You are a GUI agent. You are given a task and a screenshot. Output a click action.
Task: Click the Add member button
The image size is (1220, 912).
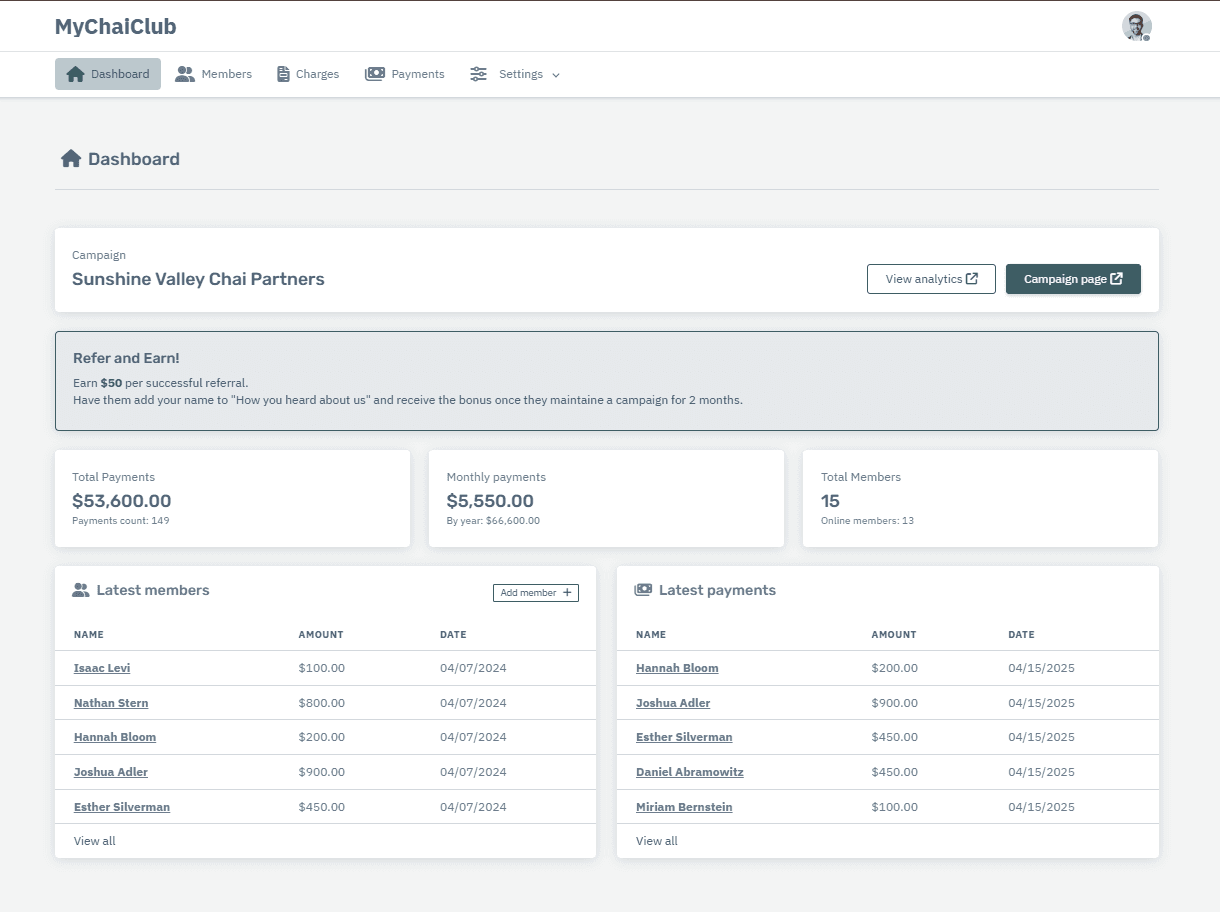[x=536, y=593]
